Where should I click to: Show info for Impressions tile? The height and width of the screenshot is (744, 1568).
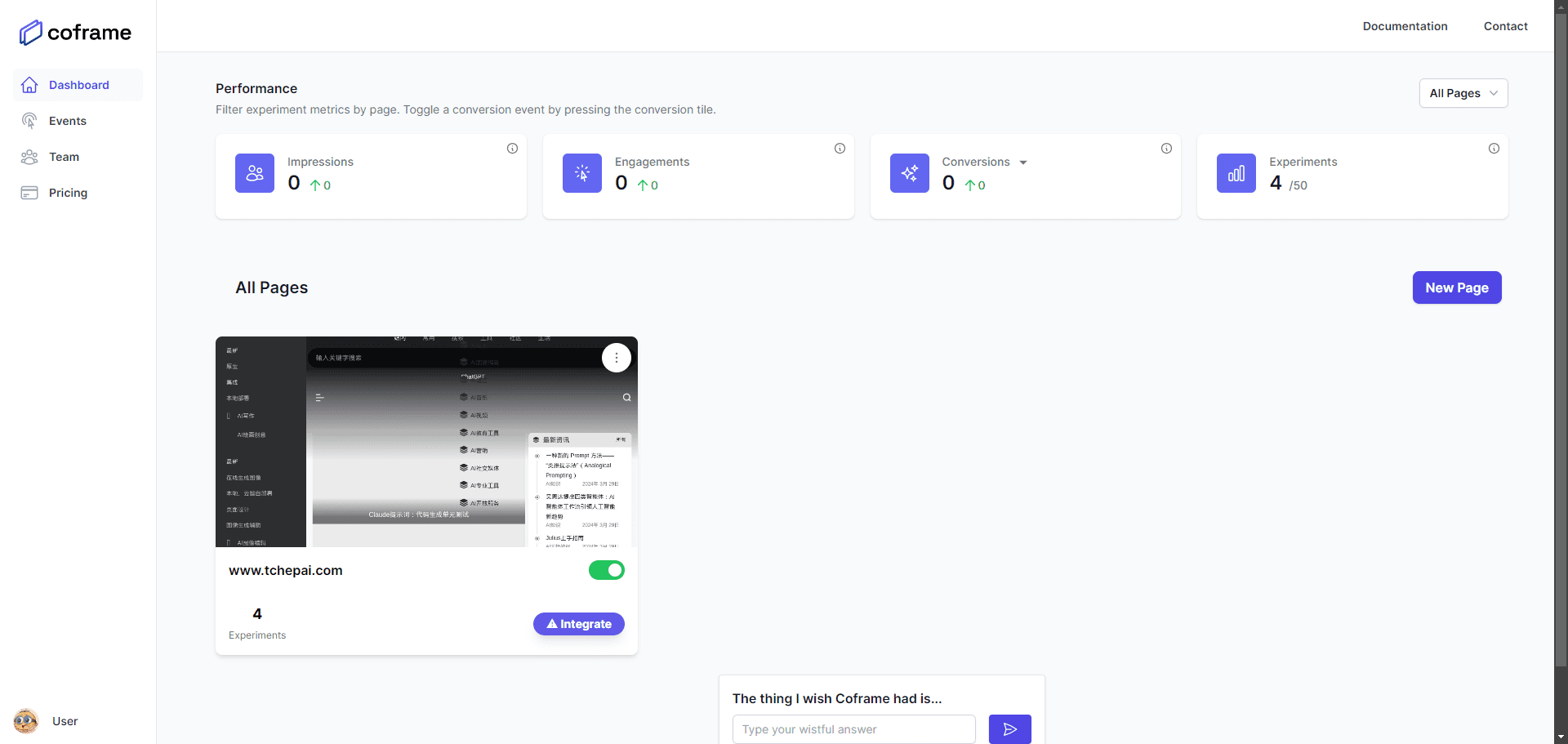tap(512, 149)
